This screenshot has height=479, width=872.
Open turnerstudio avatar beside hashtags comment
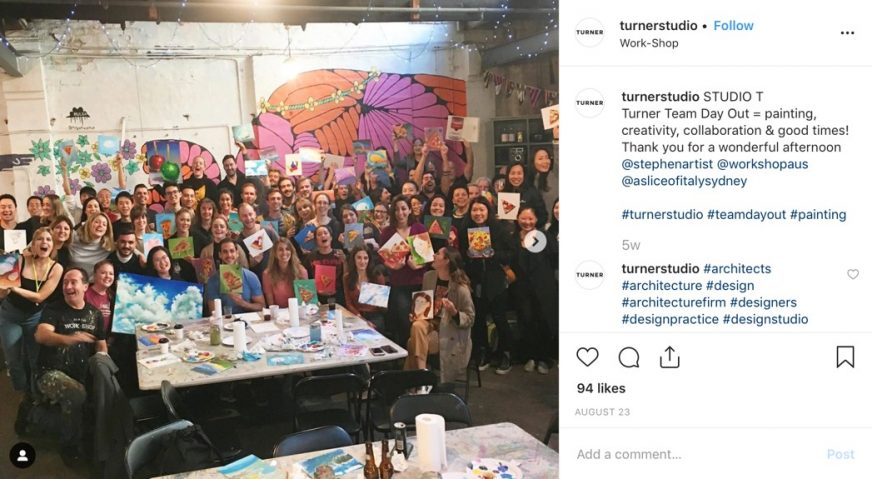(589, 275)
